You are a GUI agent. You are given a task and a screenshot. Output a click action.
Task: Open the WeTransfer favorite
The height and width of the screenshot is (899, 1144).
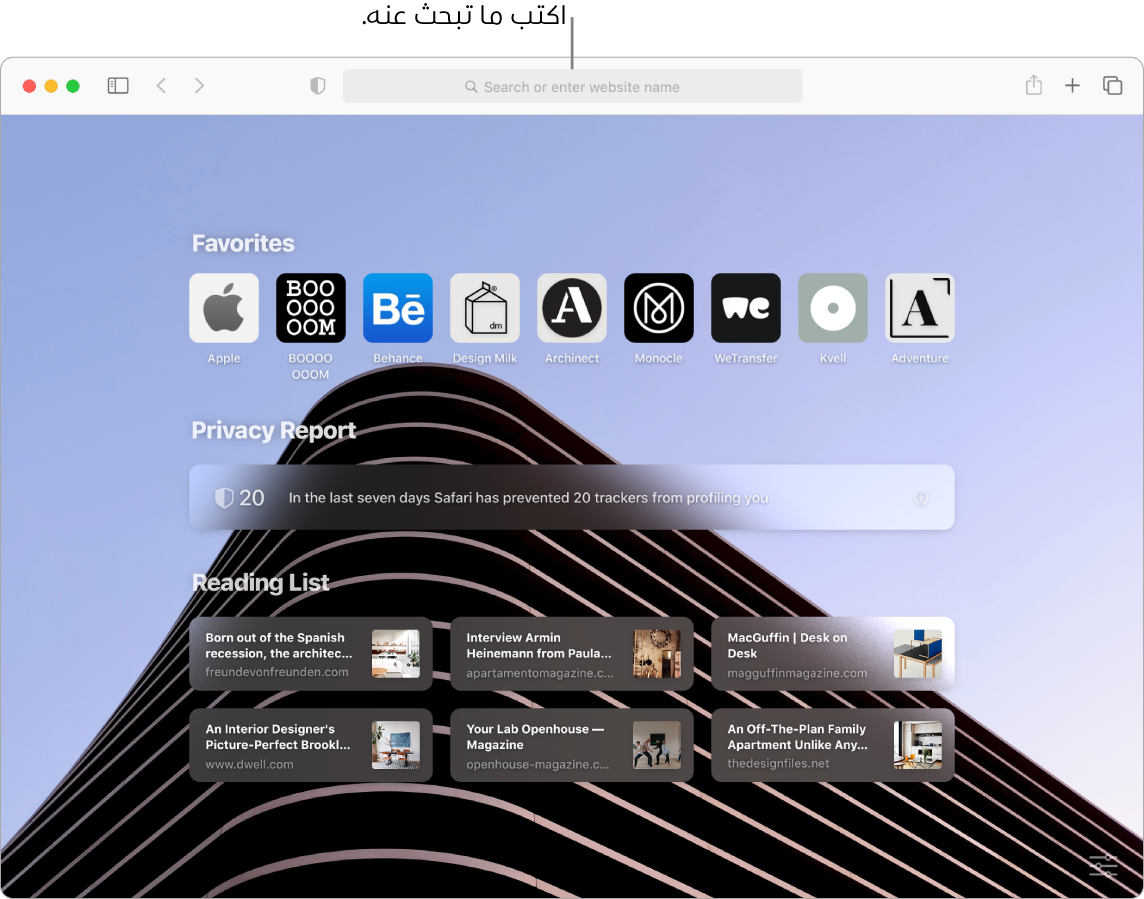click(746, 308)
